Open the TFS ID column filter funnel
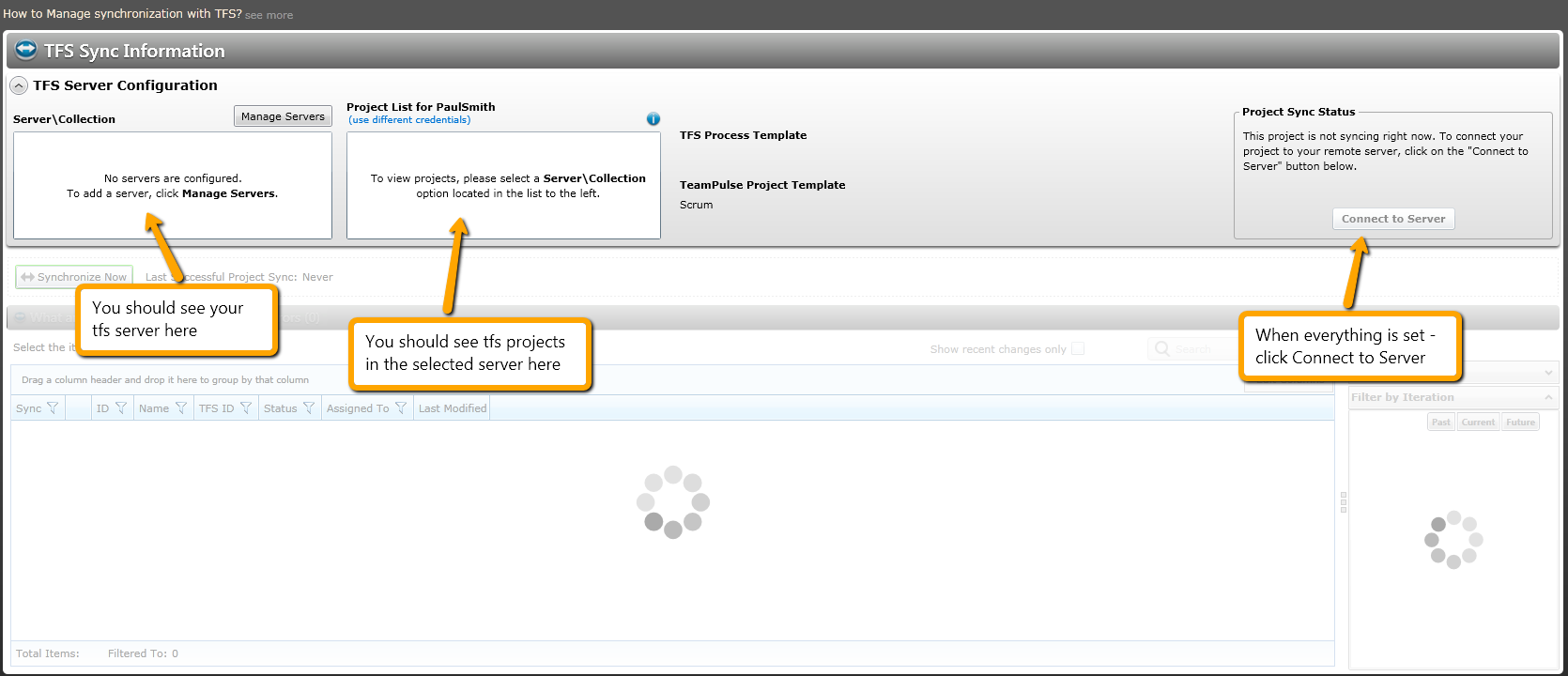 [246, 408]
